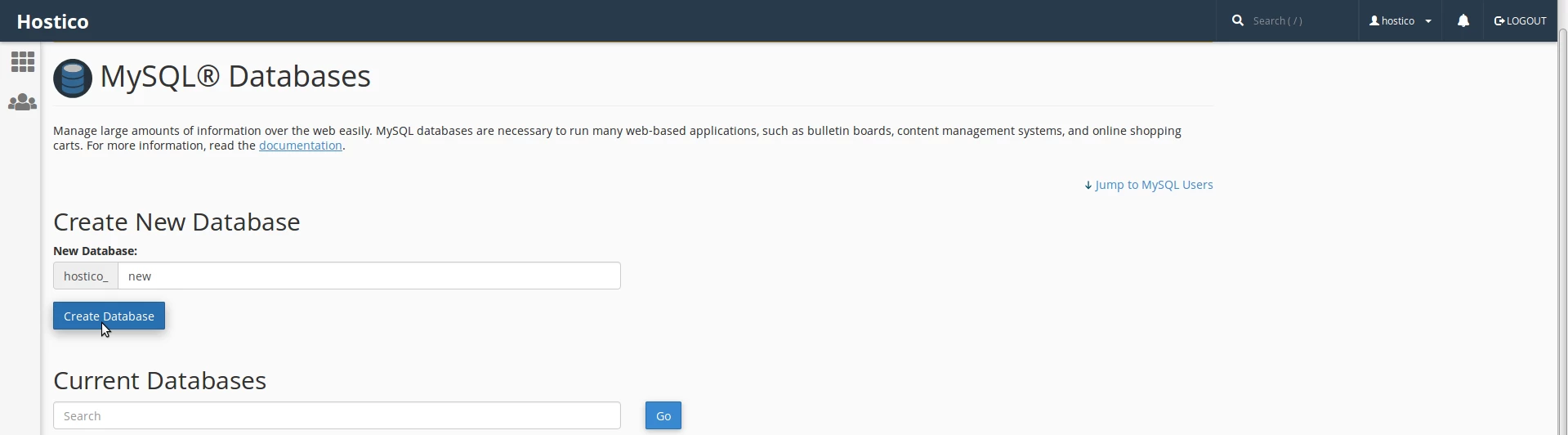The width and height of the screenshot is (1568, 435).
Task: Open the User Manager sidebar icon
Action: coord(23,102)
